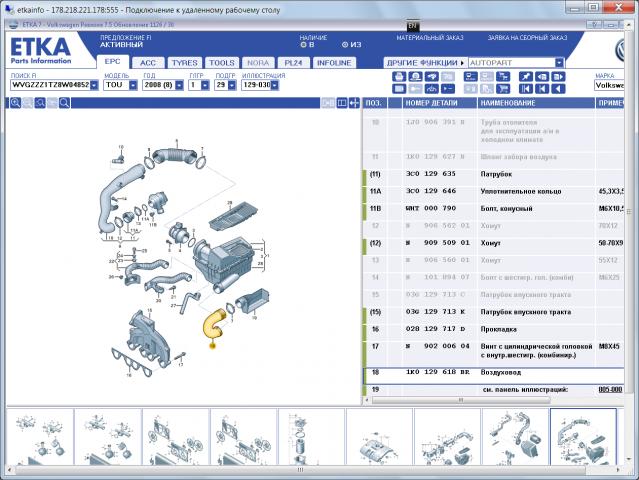Screen dimensions: 639x480
Task: Click the page-forward icon in top toolbar row
Action: pos(558,76)
